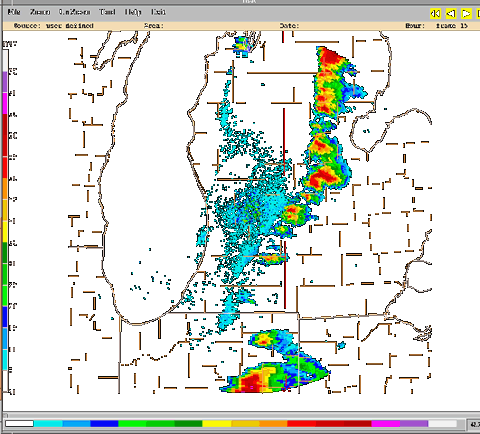The width and height of the screenshot is (480, 434).
Task: Pick the magenta swatch in bottom color bar
Action: 386,424
